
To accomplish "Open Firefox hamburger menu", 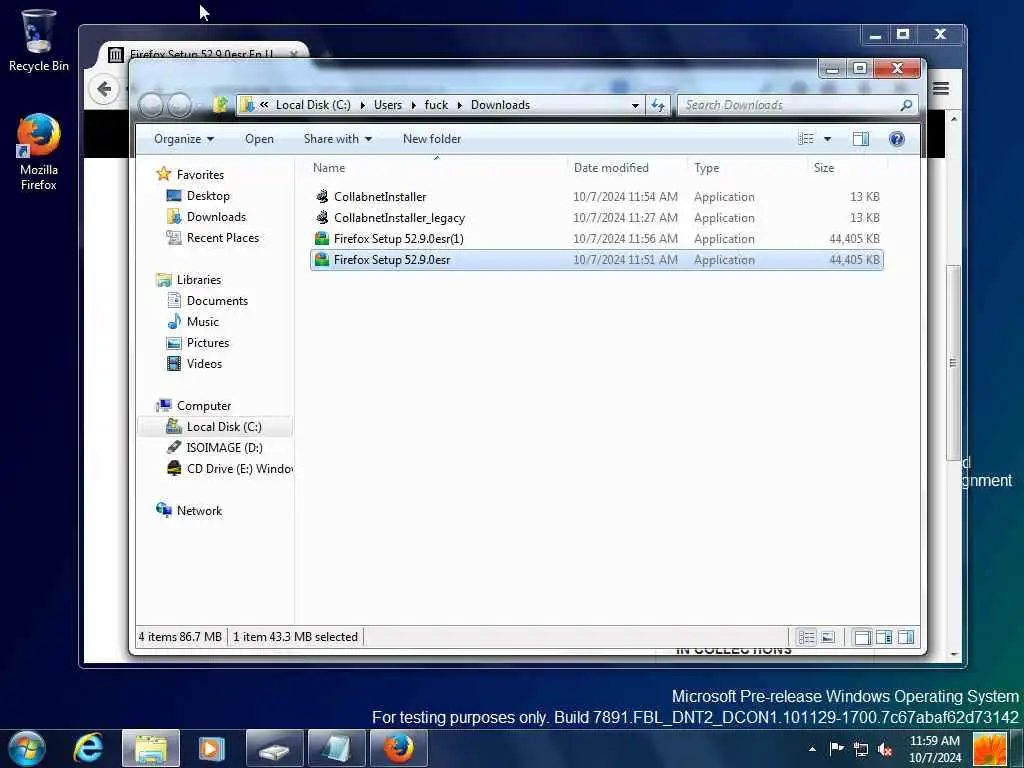I will [x=940, y=89].
